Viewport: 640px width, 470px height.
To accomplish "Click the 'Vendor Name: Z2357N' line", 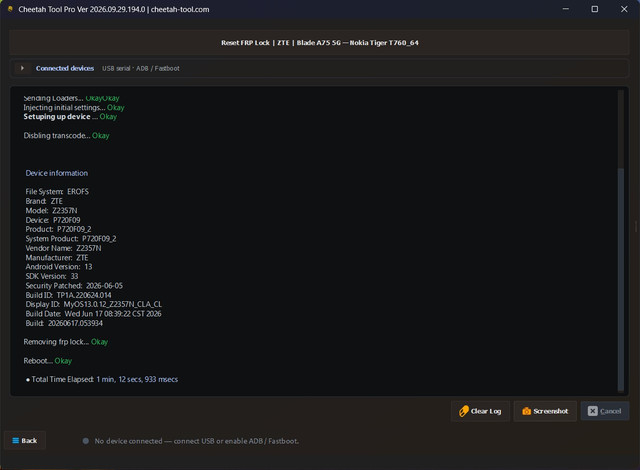I will 63,248.
